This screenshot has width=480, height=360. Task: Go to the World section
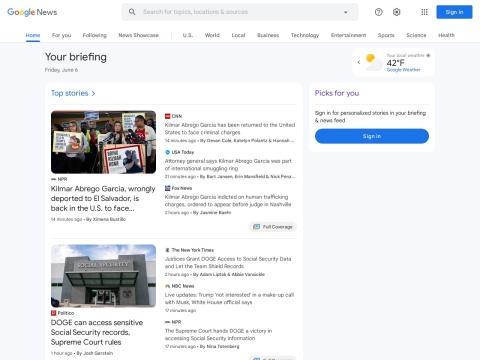tap(212, 35)
